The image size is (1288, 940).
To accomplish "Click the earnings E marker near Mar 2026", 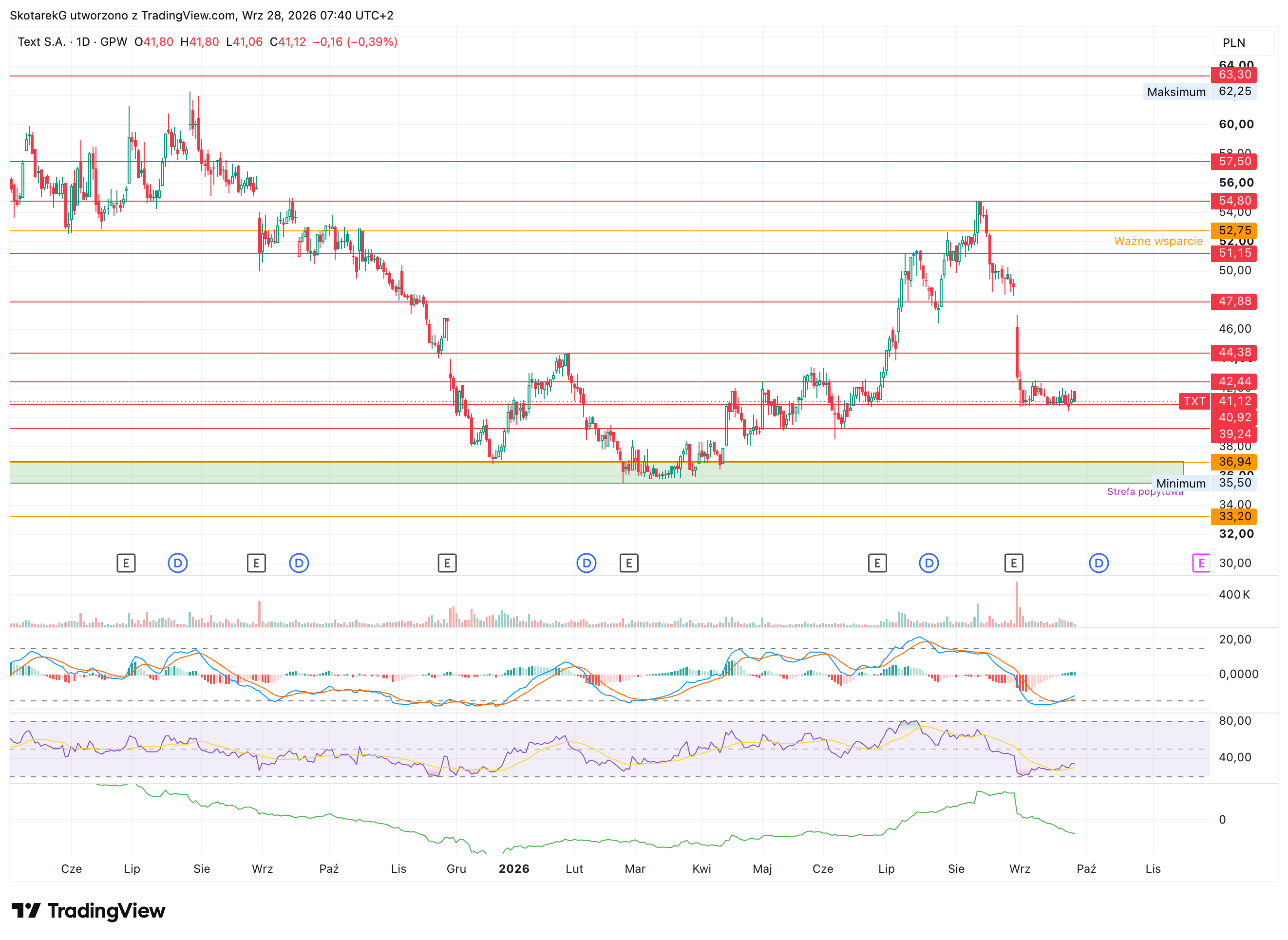I will click(628, 564).
